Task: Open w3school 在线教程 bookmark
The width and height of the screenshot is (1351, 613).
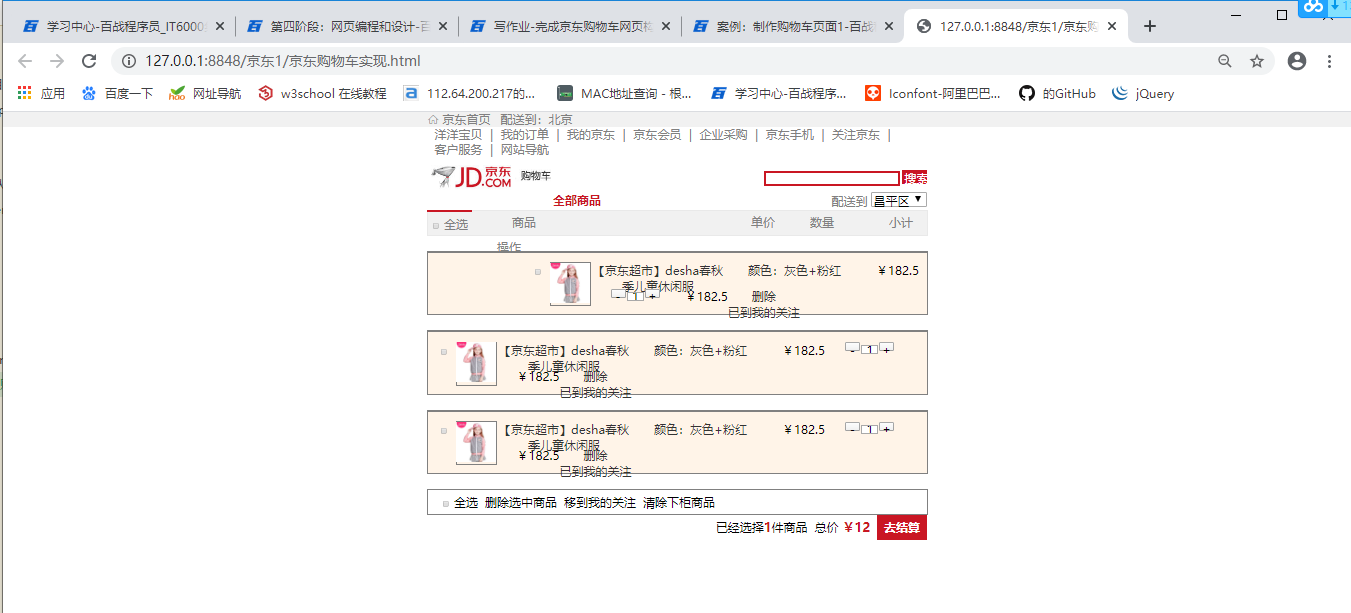Action: click(322, 93)
